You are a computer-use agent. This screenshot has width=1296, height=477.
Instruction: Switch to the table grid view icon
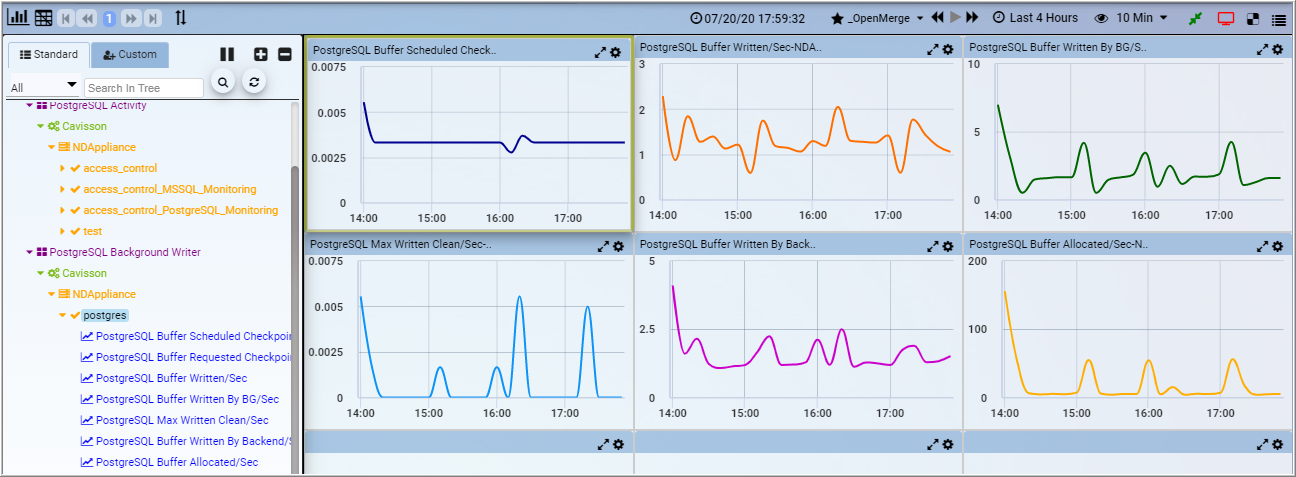[x=43, y=18]
